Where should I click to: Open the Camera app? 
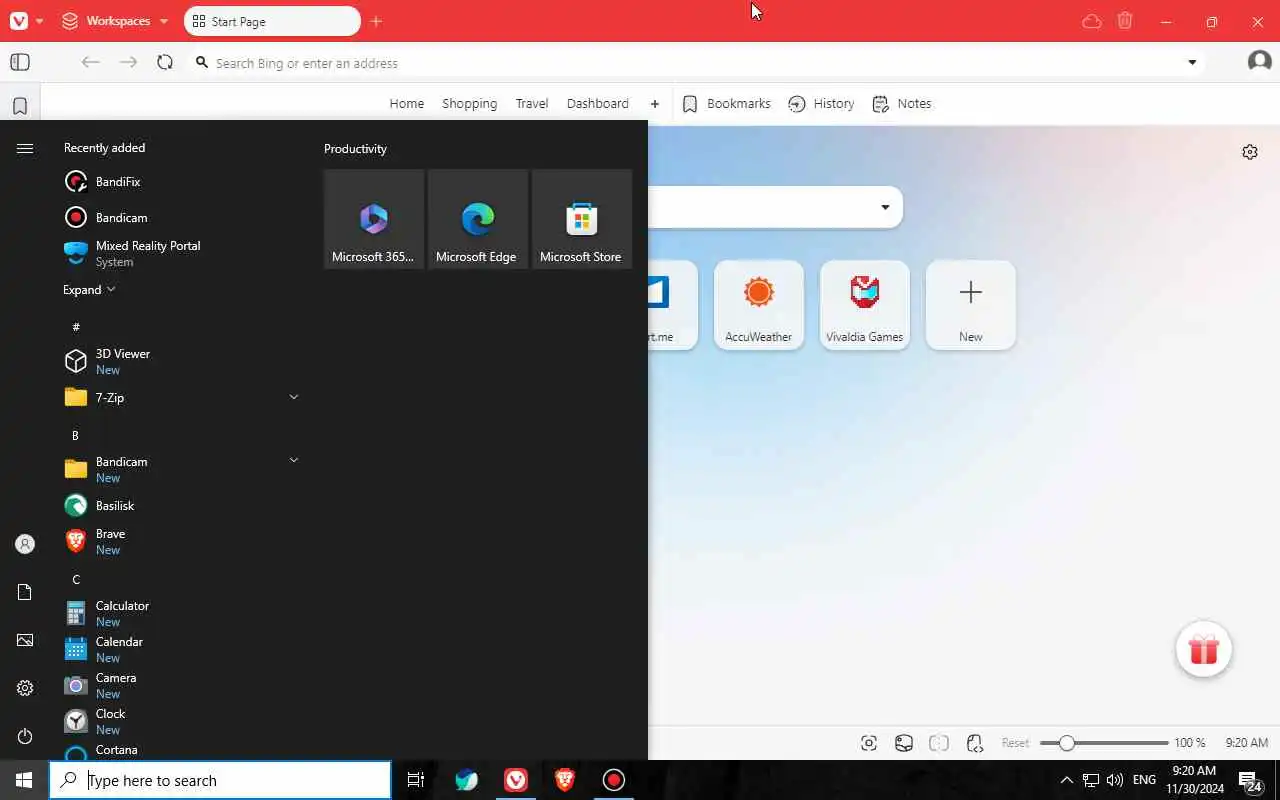coord(180,685)
